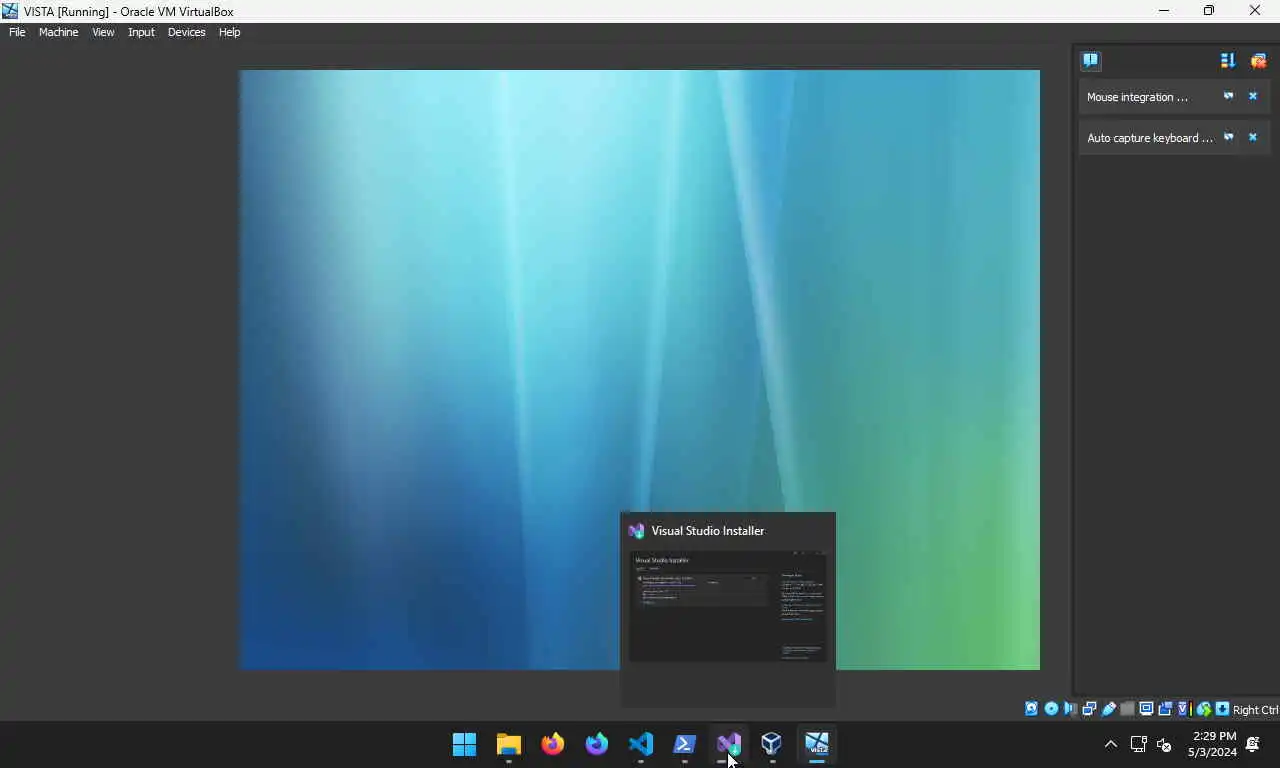The image size is (1280, 768).
Task: Click the muted volume tray icon
Action: tap(1164, 744)
